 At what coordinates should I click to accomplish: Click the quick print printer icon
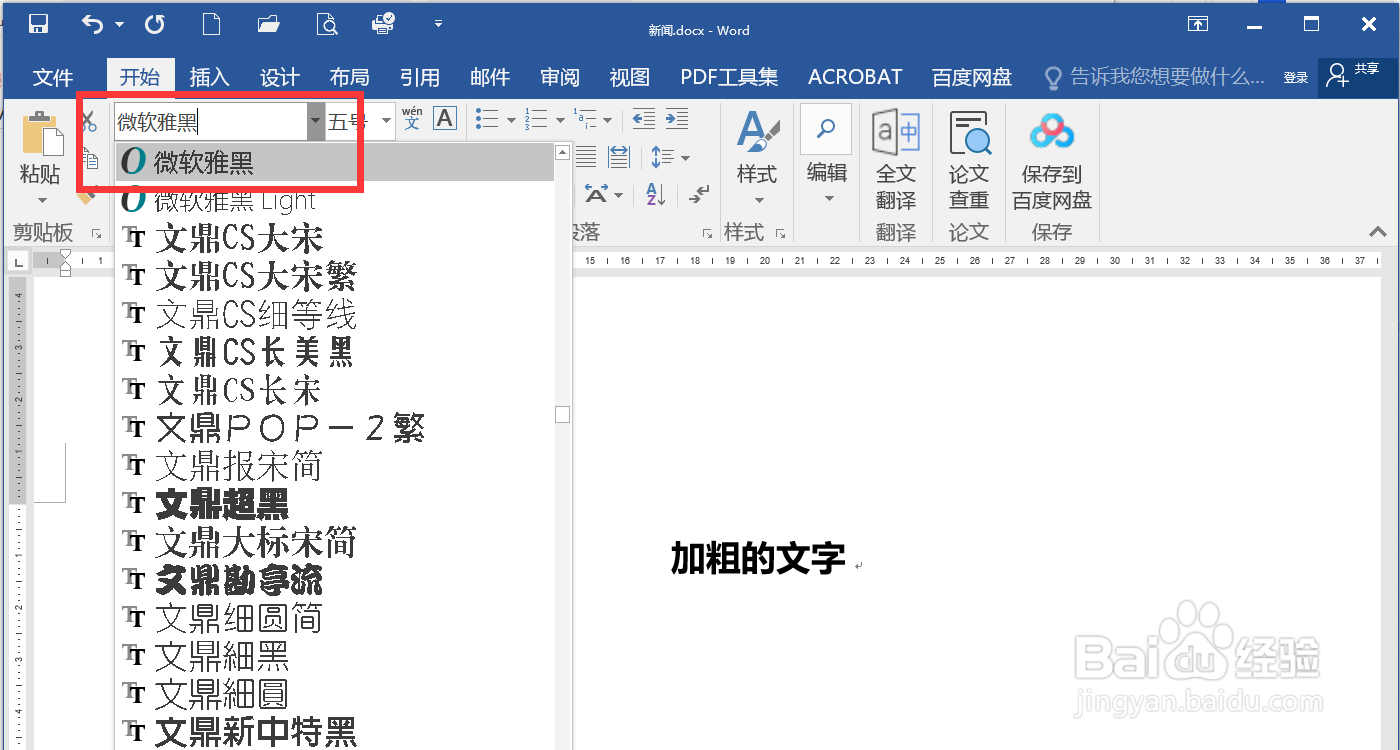point(382,24)
